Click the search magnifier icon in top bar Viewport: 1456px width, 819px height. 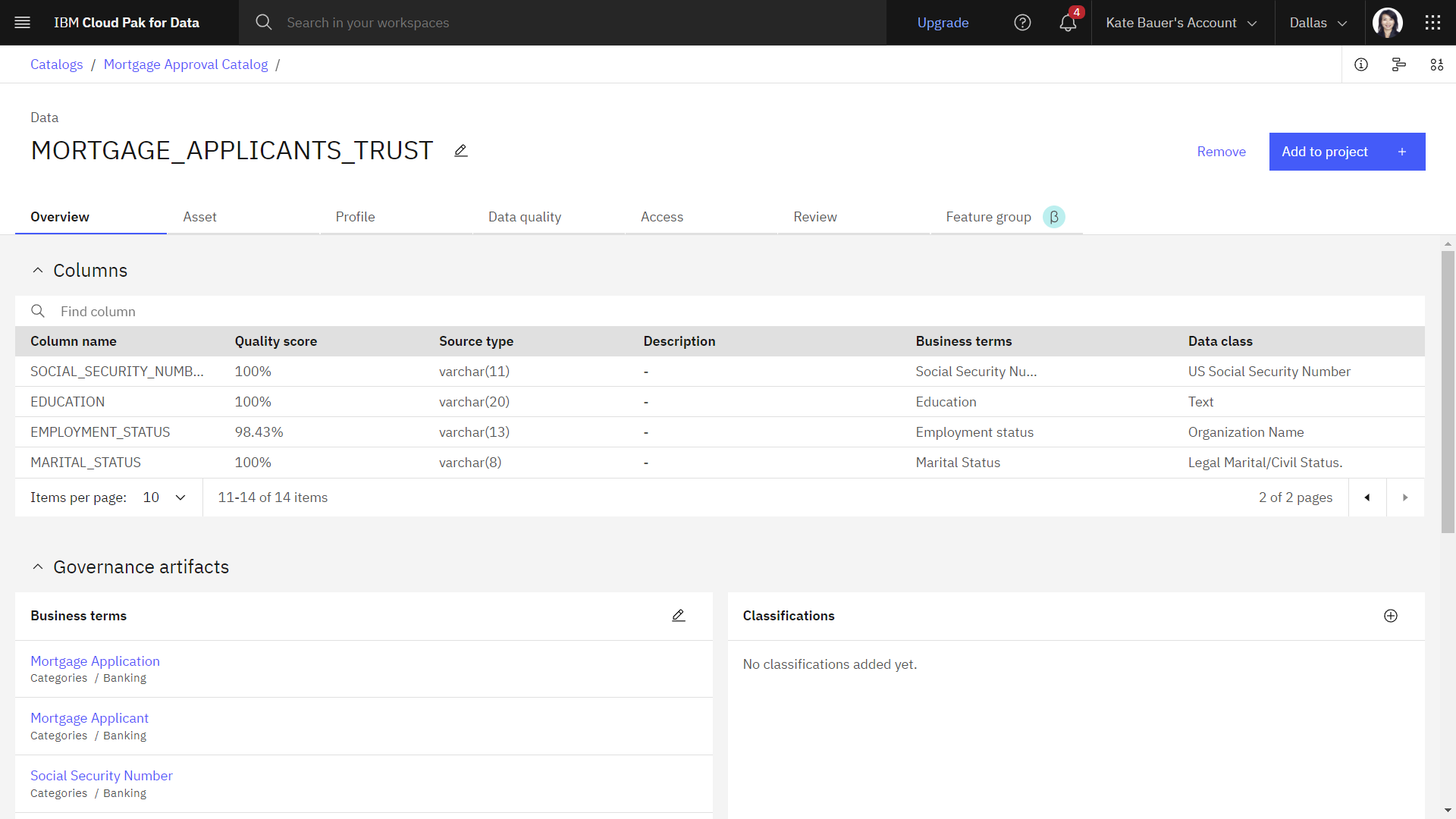click(x=263, y=23)
